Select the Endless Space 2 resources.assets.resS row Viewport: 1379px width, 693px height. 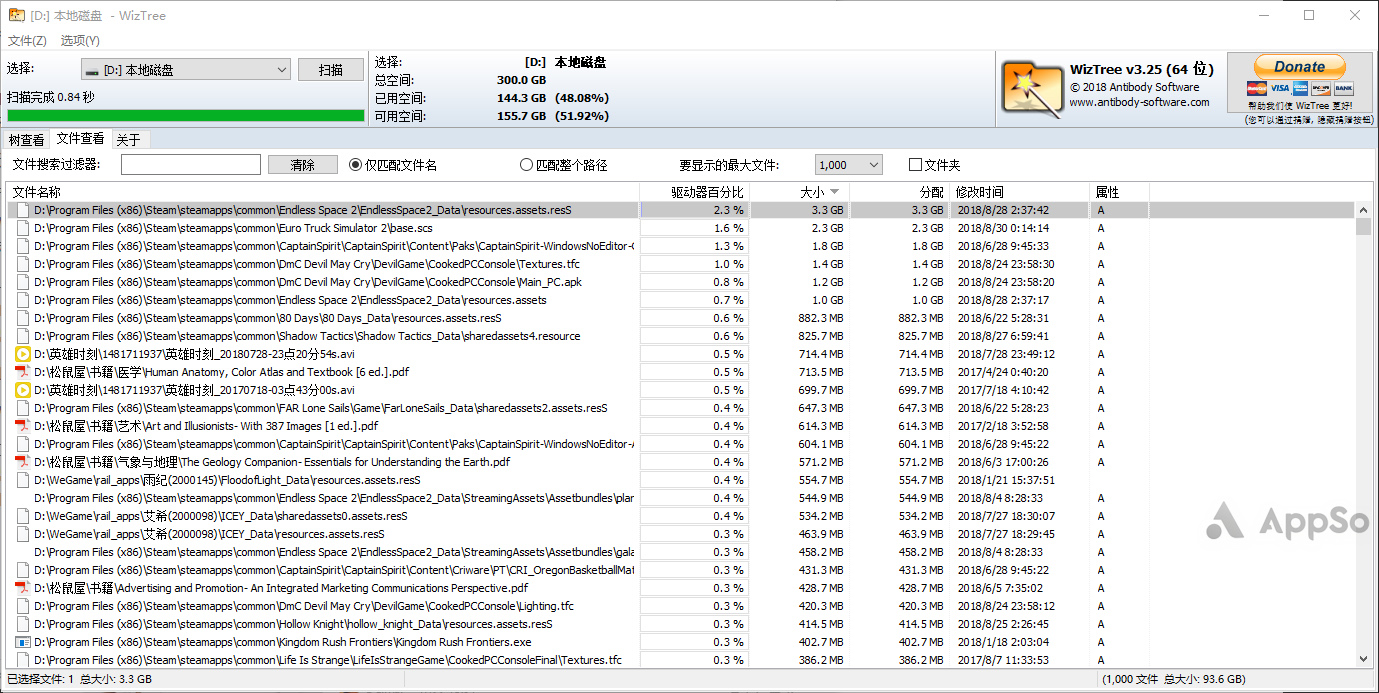tap(681, 210)
